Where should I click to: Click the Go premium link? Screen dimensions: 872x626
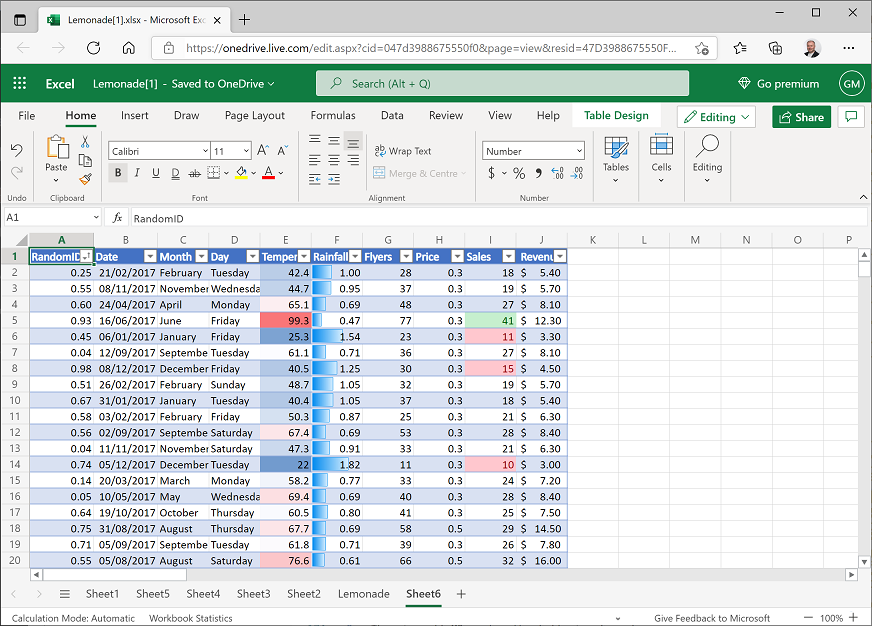pyautogui.click(x=779, y=83)
